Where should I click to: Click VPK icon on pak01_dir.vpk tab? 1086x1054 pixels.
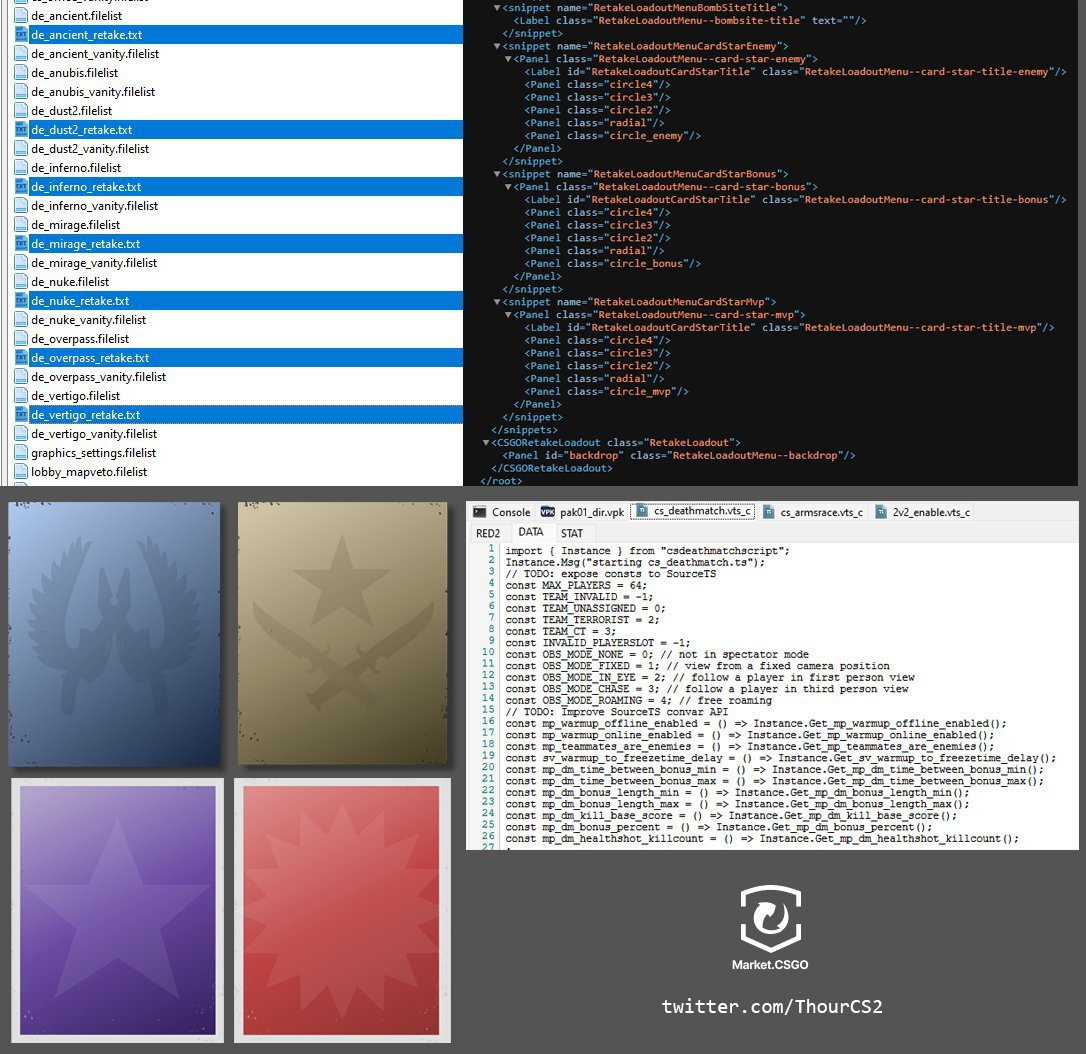click(548, 512)
